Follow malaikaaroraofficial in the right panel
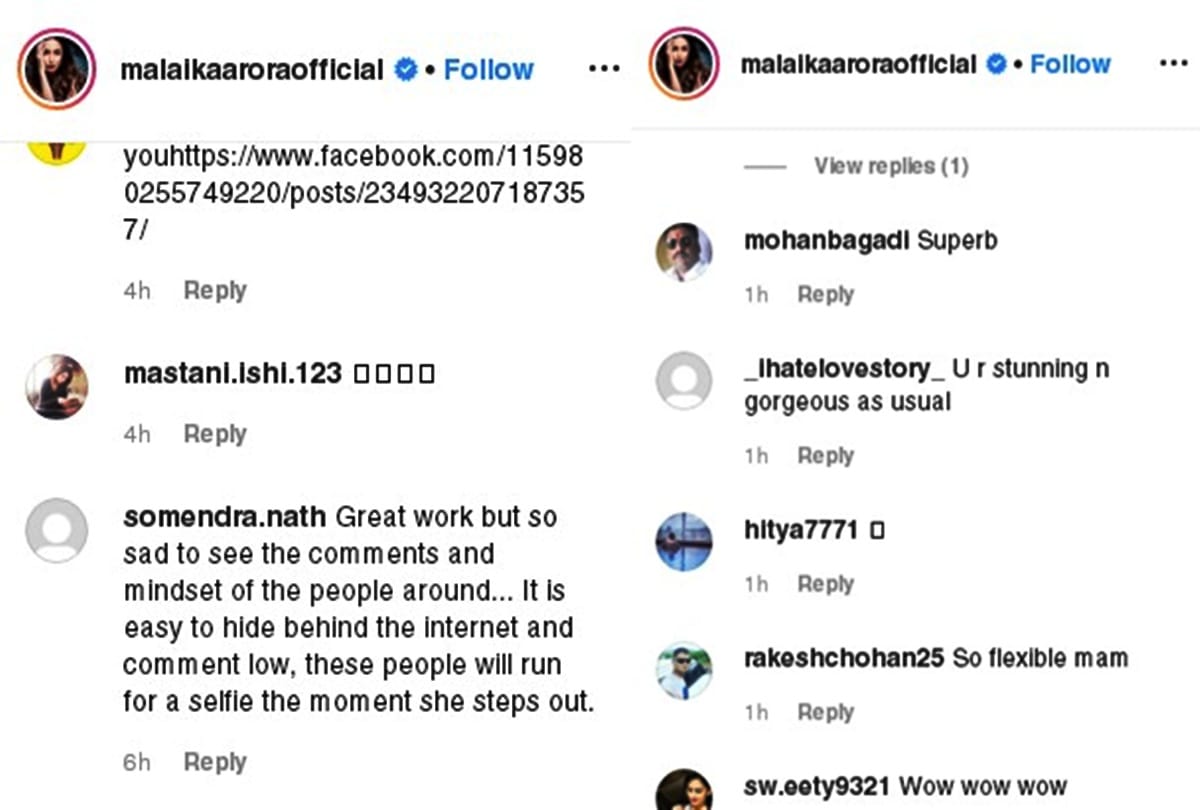Viewport: 1200px width, 810px height. tap(1070, 64)
